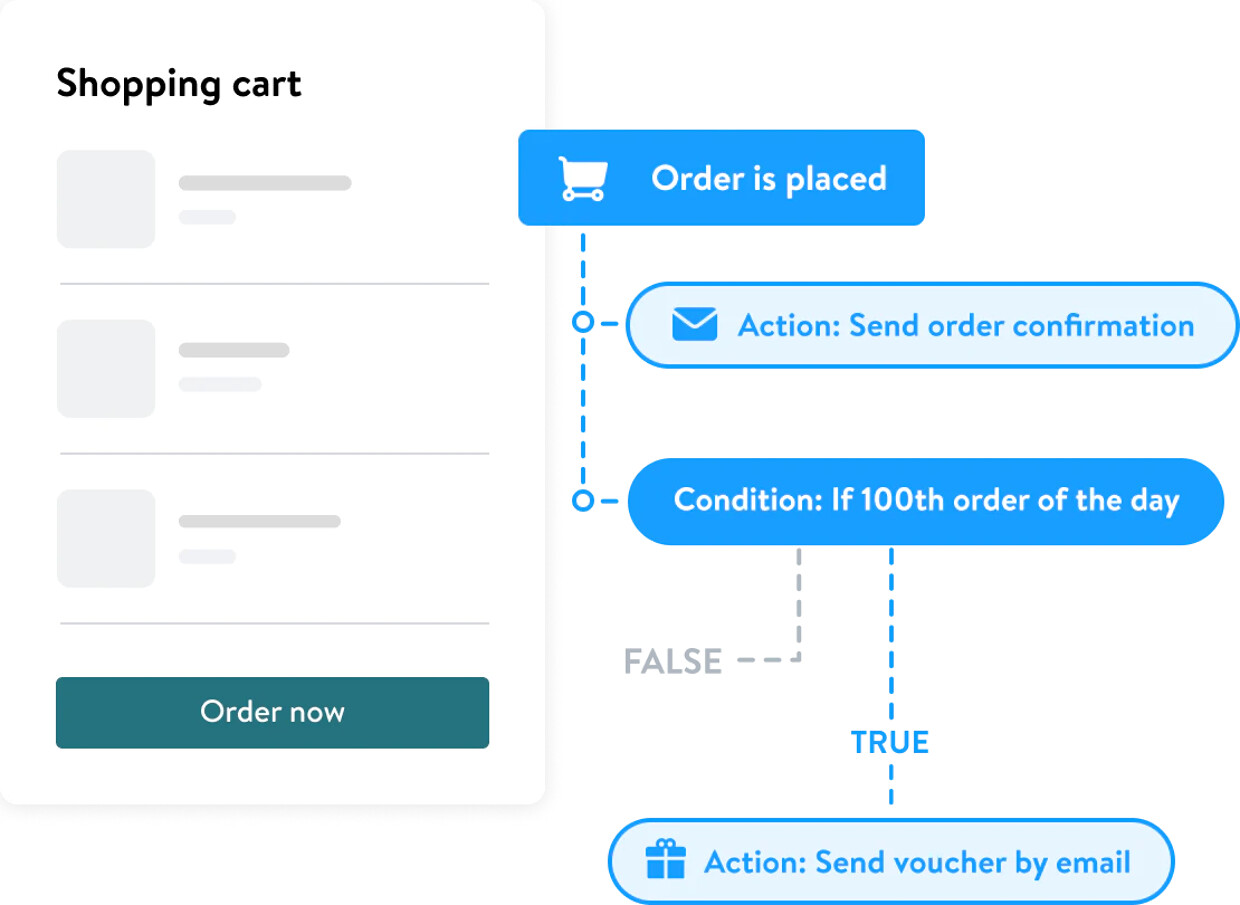The image size is (1240, 905).
Task: Select the third cart item thumbnail
Action: coord(106,538)
